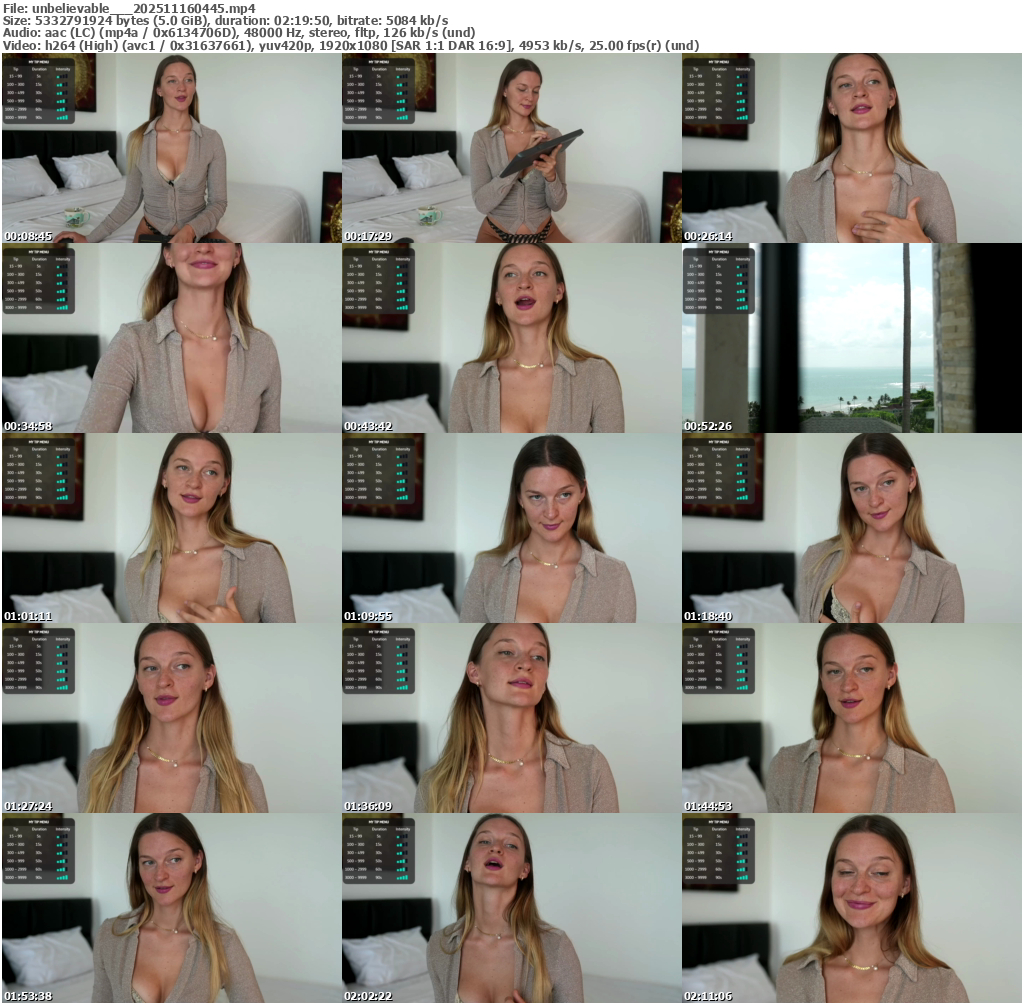The height and width of the screenshot is (1003, 1024).
Task: Click the bitrate 5084 kb/s text
Action: pos(417,21)
